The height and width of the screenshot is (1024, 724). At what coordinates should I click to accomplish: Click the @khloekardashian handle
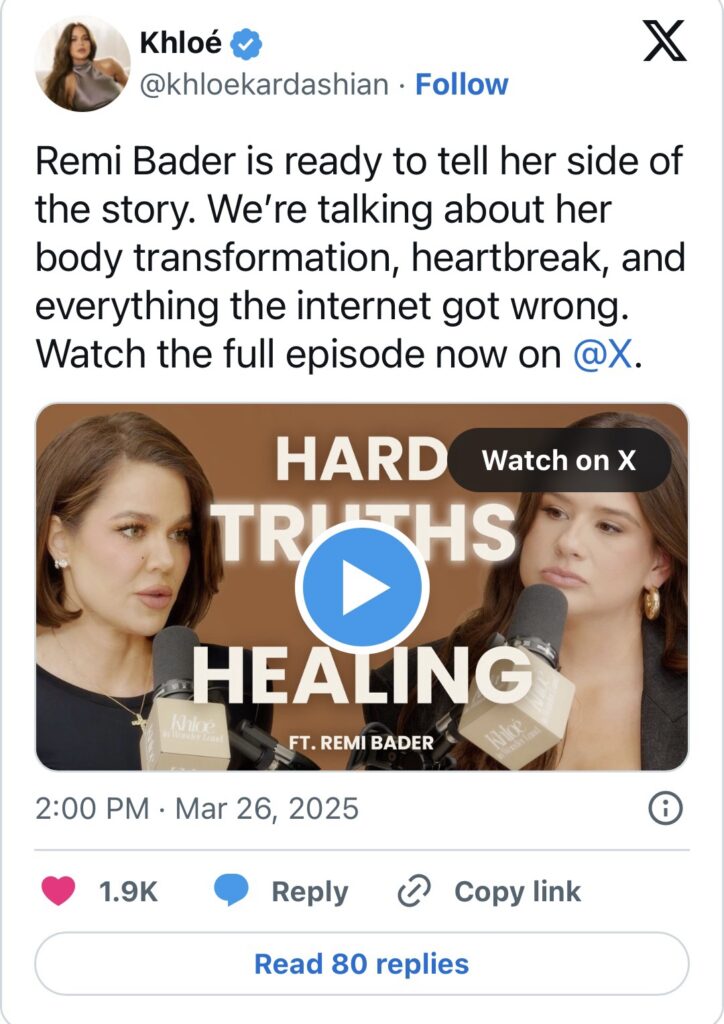[x=264, y=85]
